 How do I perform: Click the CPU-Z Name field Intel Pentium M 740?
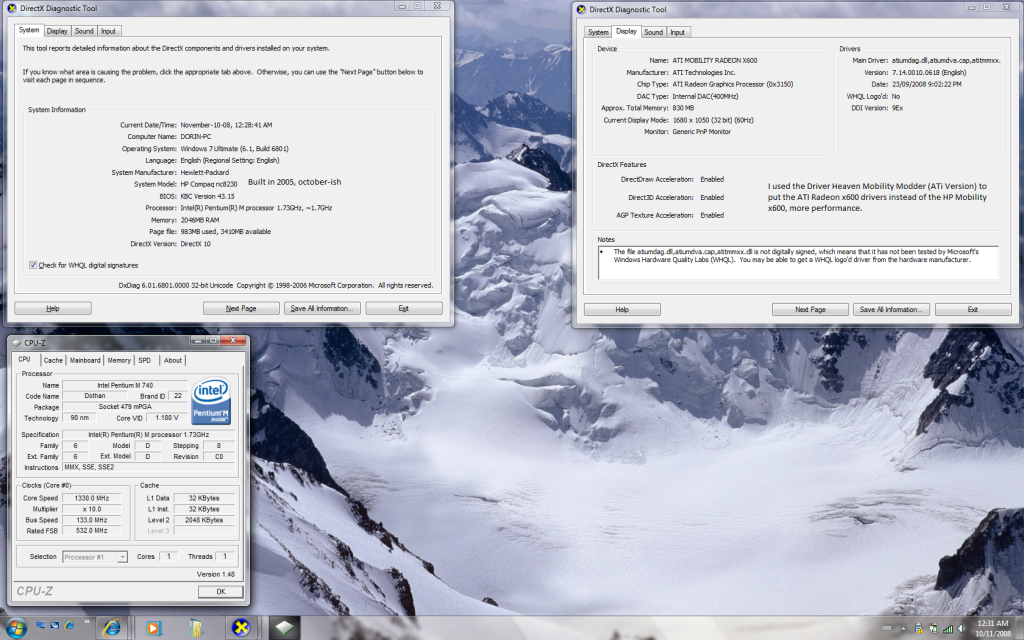tap(125, 385)
